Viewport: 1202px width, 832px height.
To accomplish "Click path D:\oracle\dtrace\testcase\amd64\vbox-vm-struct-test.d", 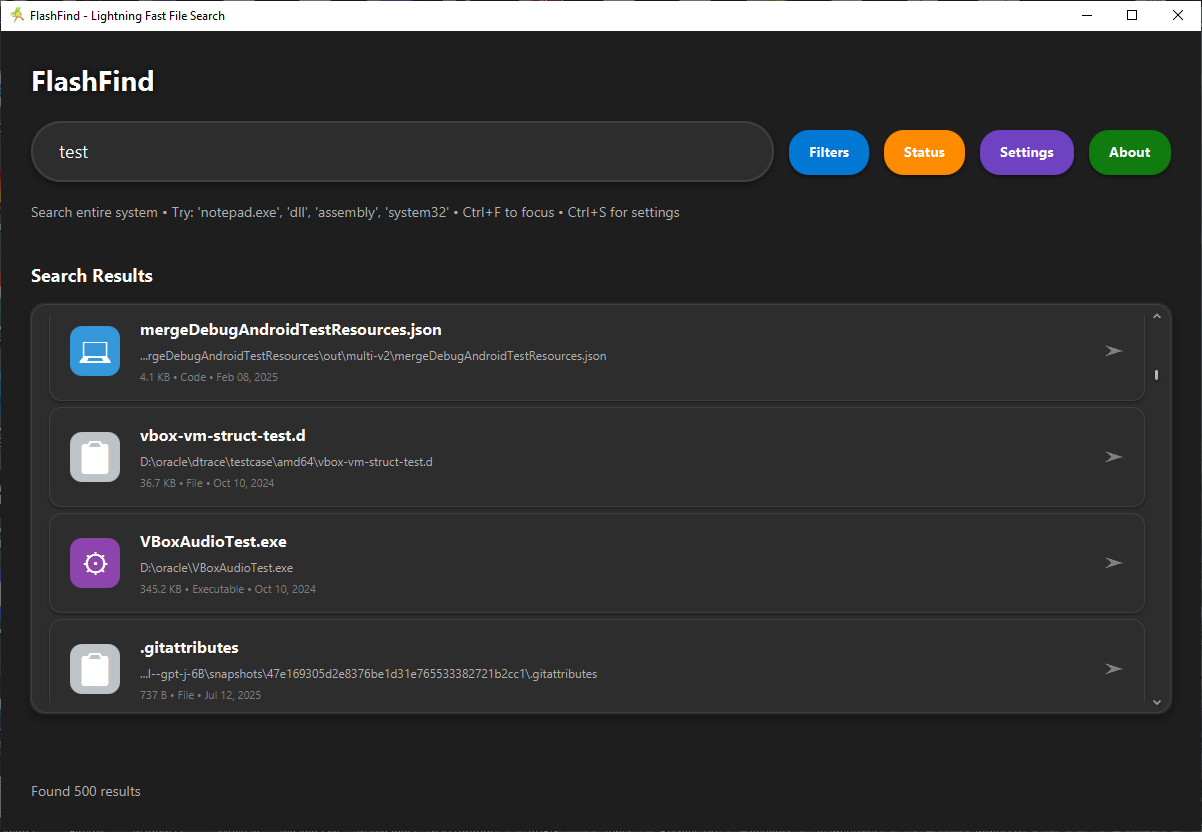I will (286, 462).
